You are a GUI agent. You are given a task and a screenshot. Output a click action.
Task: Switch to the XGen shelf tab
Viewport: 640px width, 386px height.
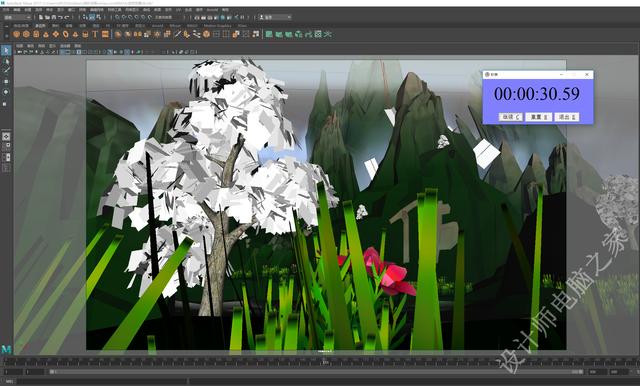click(242, 26)
